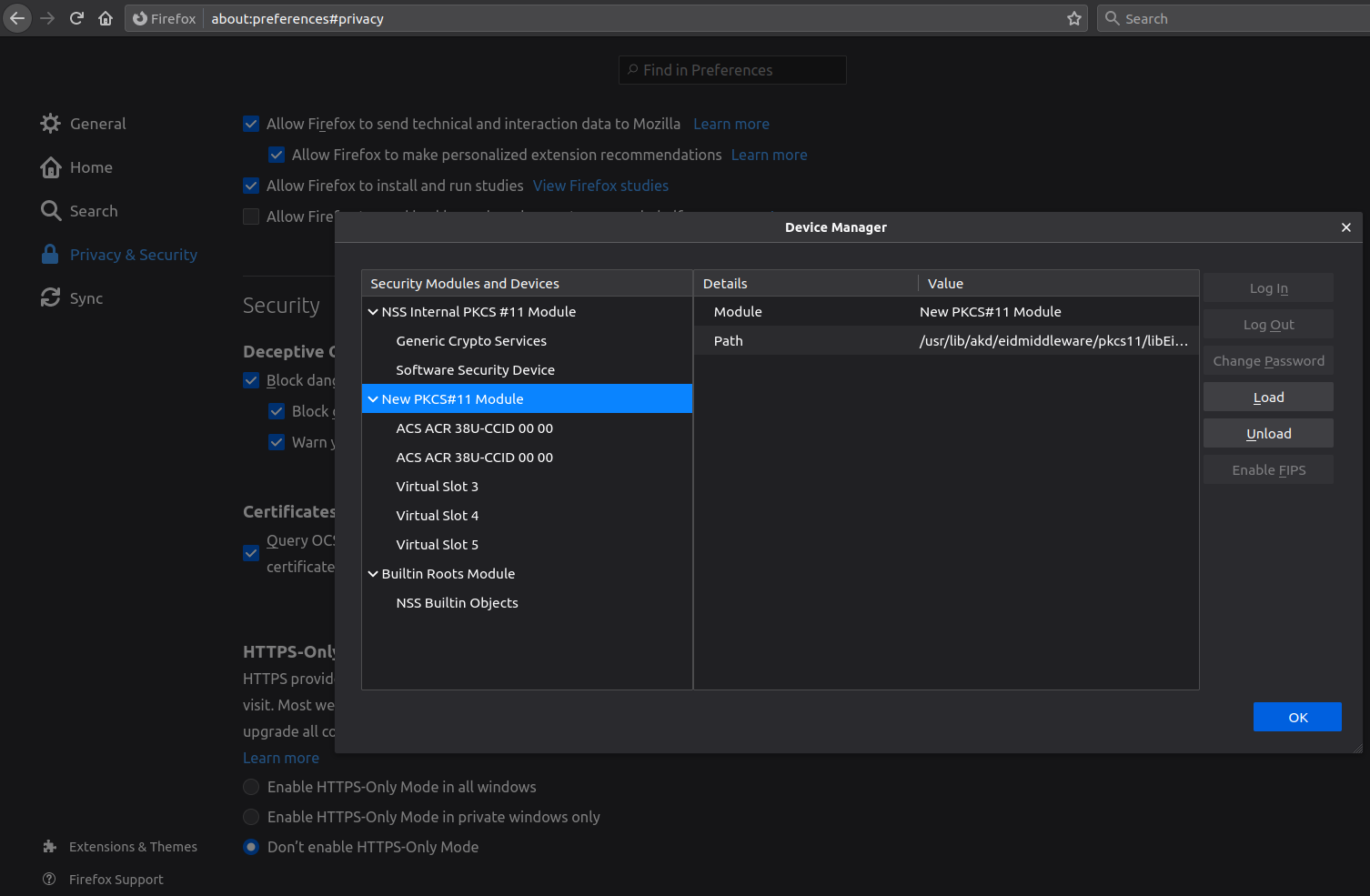
Task: Open Extensions & Themes
Action: (x=133, y=847)
